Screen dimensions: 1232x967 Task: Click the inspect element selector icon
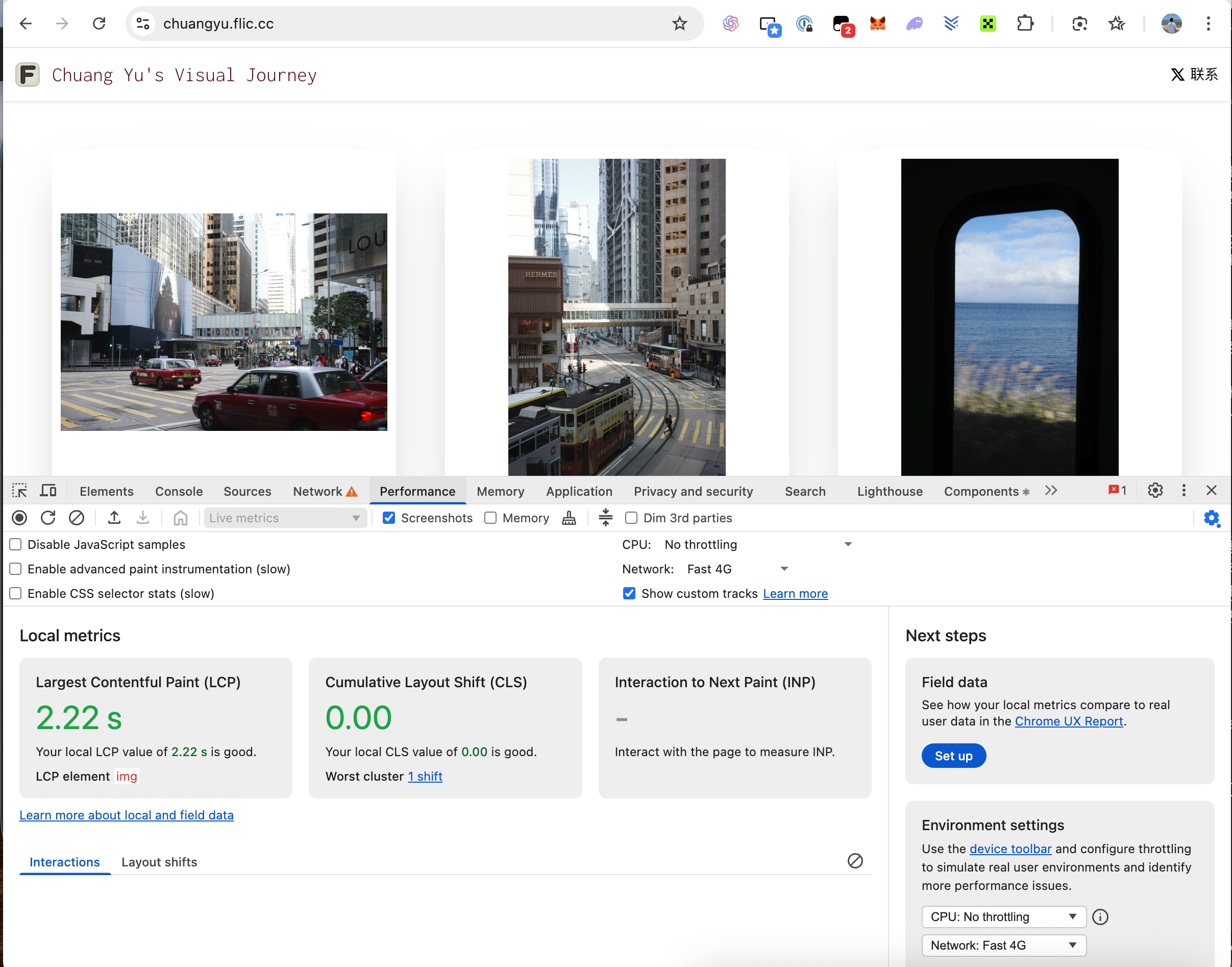point(19,491)
